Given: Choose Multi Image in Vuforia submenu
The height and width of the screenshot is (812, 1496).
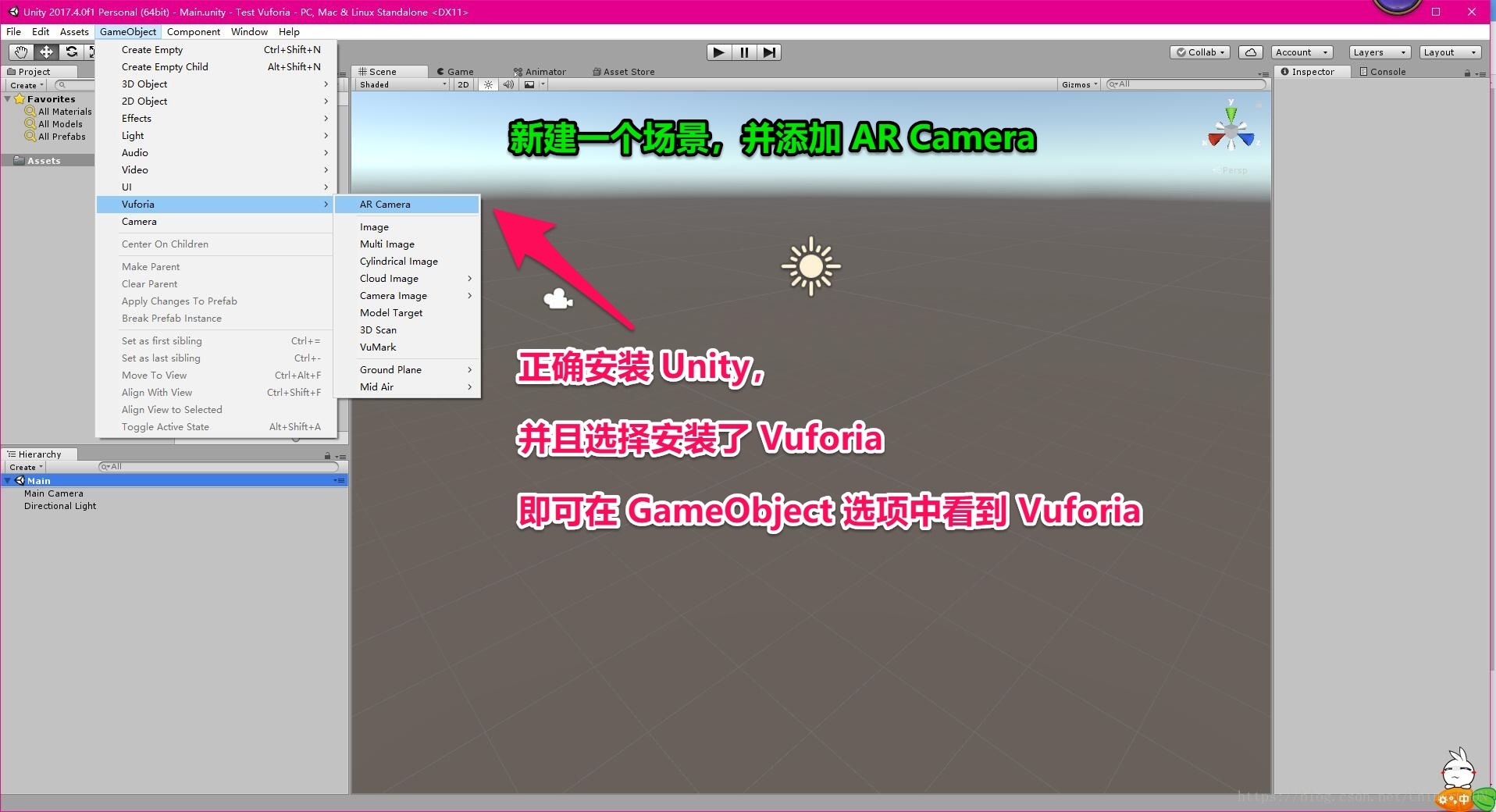Looking at the screenshot, I should 407,244.
